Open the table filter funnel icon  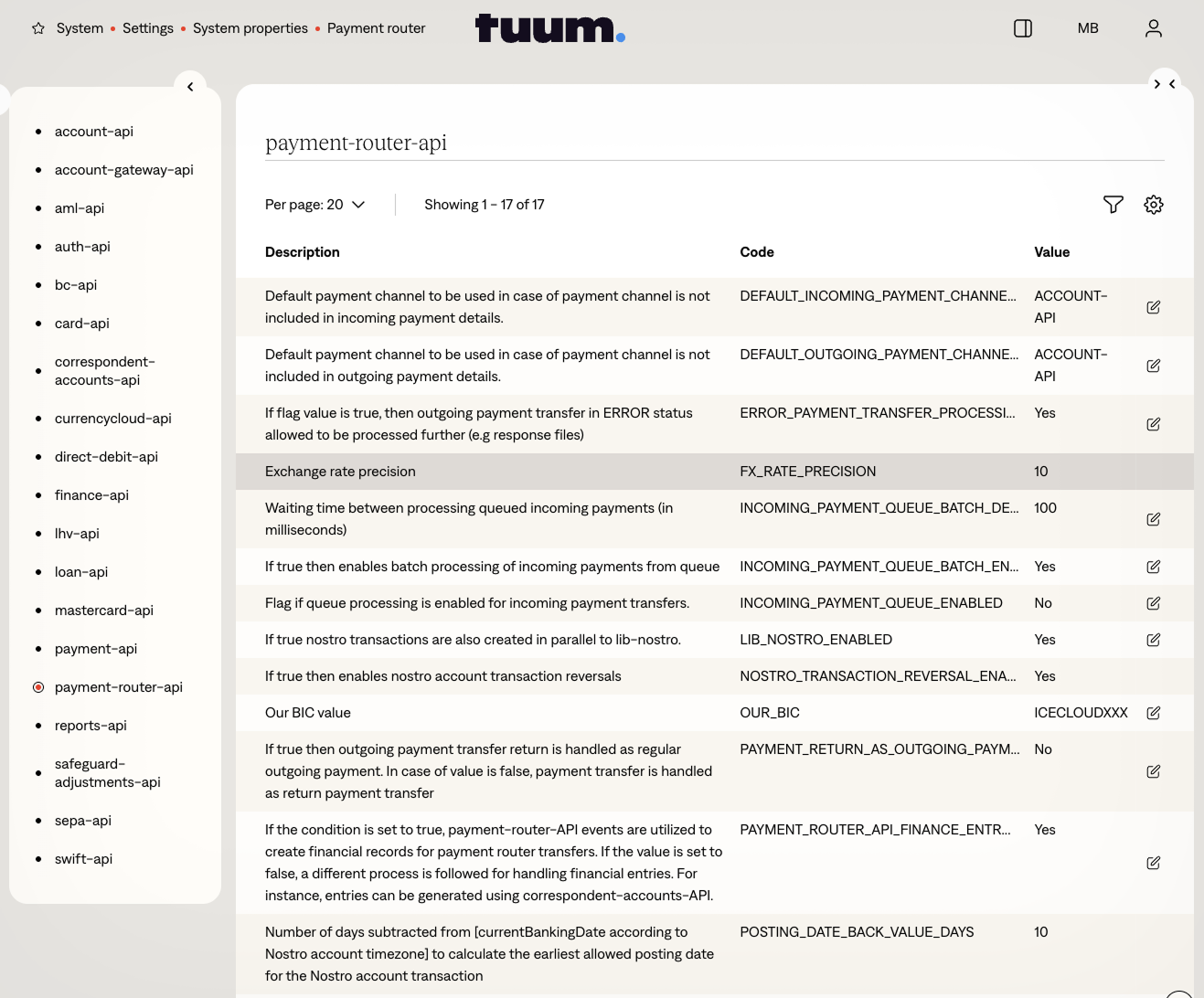pyautogui.click(x=1113, y=205)
